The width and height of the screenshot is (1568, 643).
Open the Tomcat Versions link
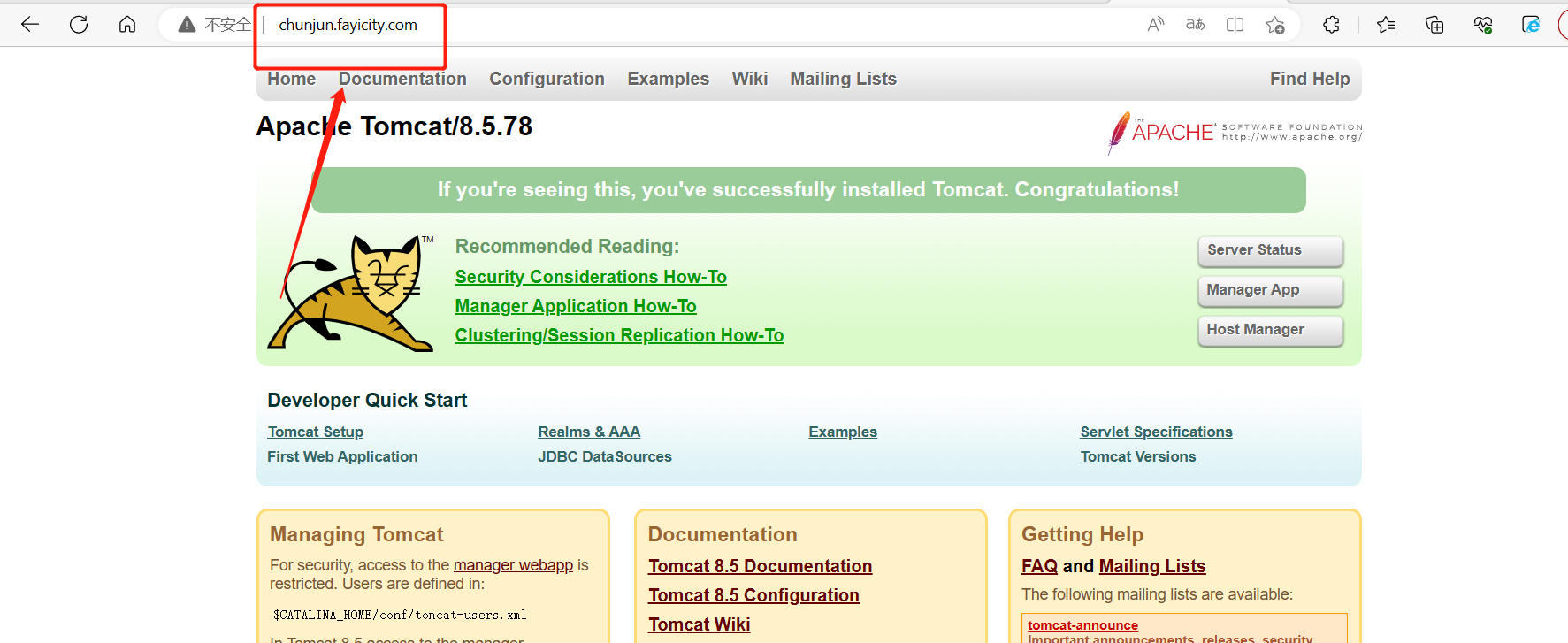[x=1138, y=456]
